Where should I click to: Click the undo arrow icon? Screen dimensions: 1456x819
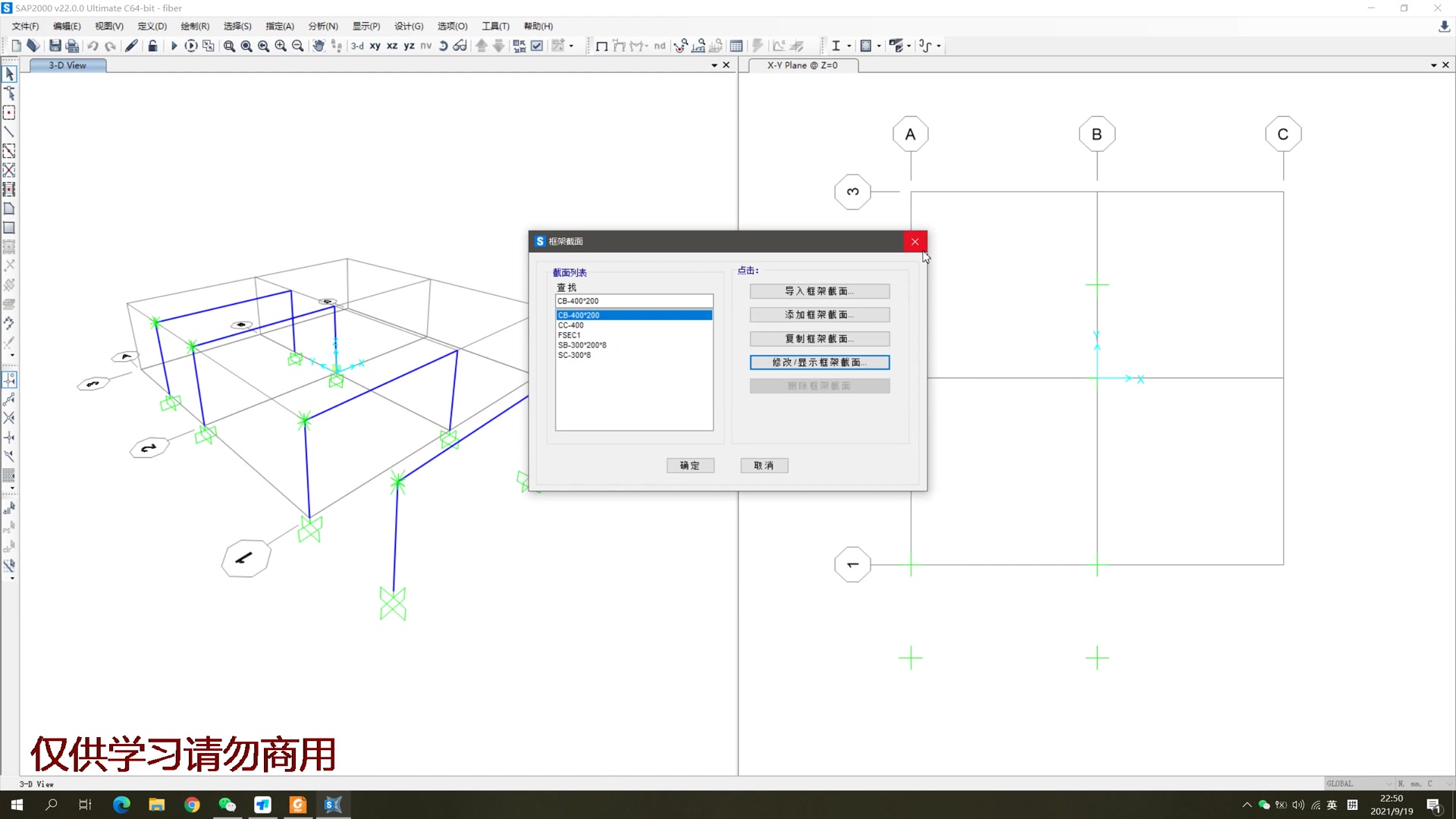point(93,46)
